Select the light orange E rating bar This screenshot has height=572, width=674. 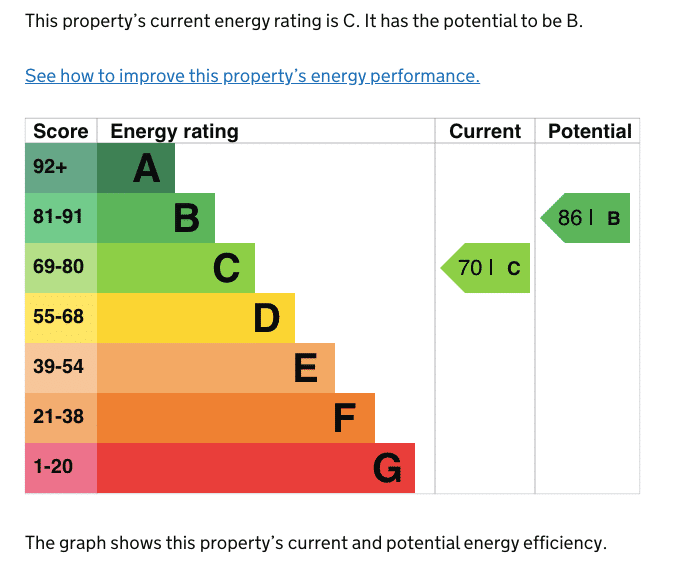tap(216, 368)
